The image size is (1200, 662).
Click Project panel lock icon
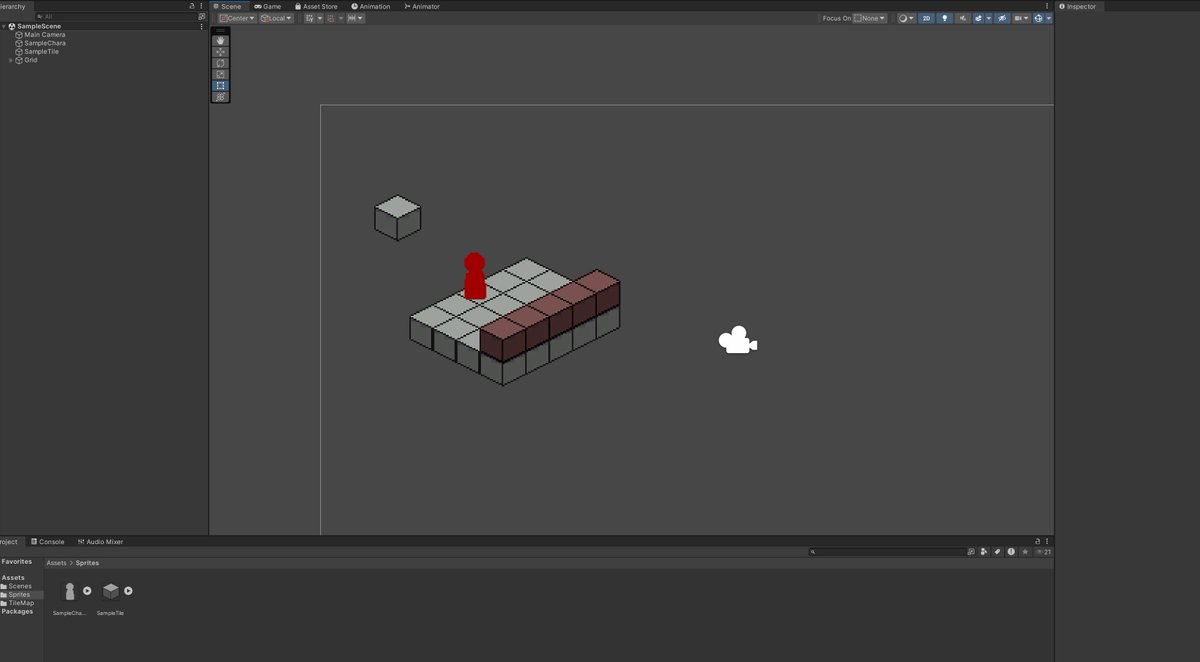click(x=1038, y=541)
